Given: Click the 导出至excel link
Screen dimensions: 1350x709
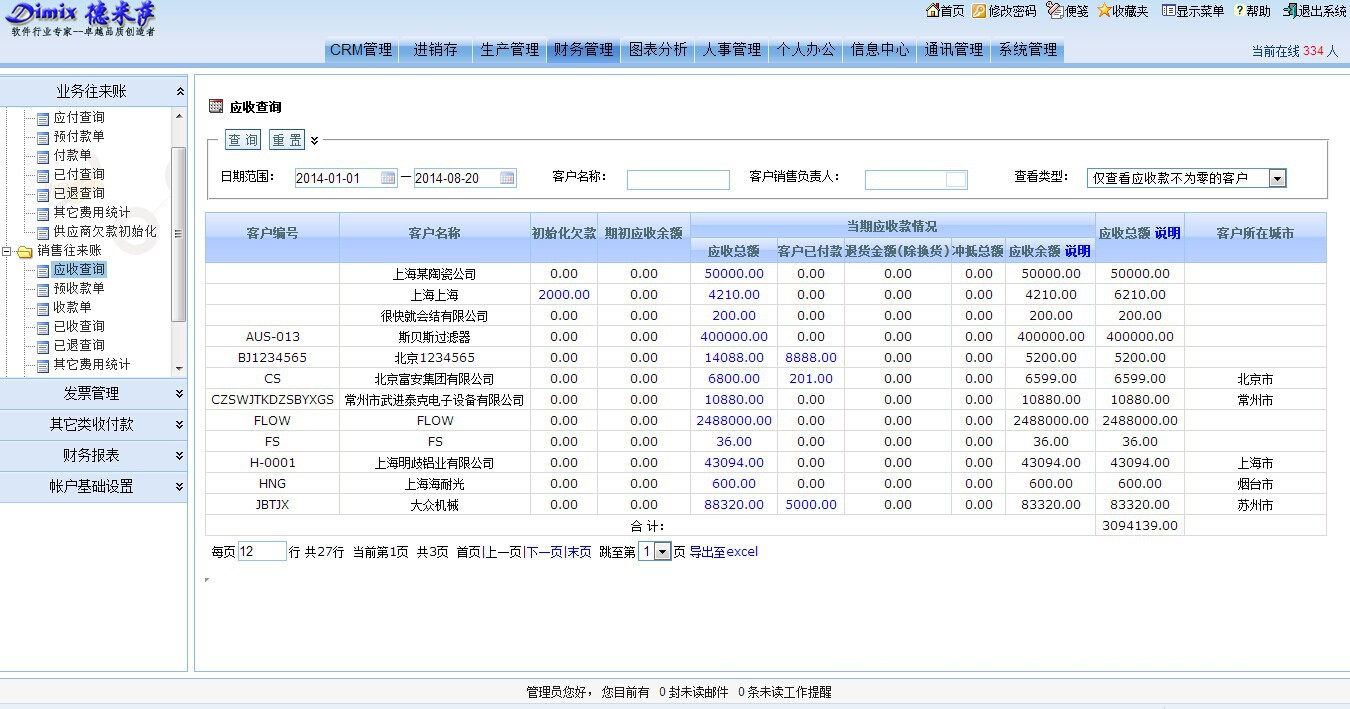Looking at the screenshot, I should (x=723, y=552).
